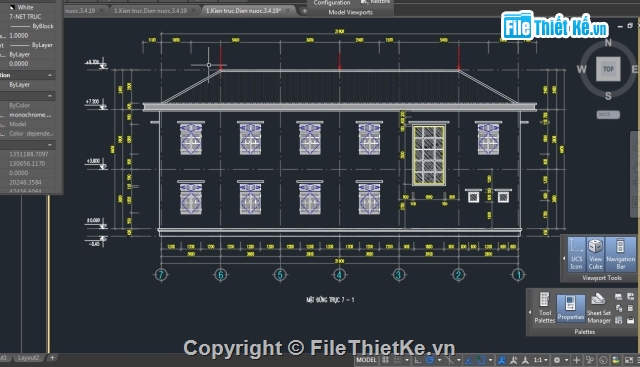The width and height of the screenshot is (640, 367).
Task: Select the grid bubble numbered 7
Action: (161, 275)
